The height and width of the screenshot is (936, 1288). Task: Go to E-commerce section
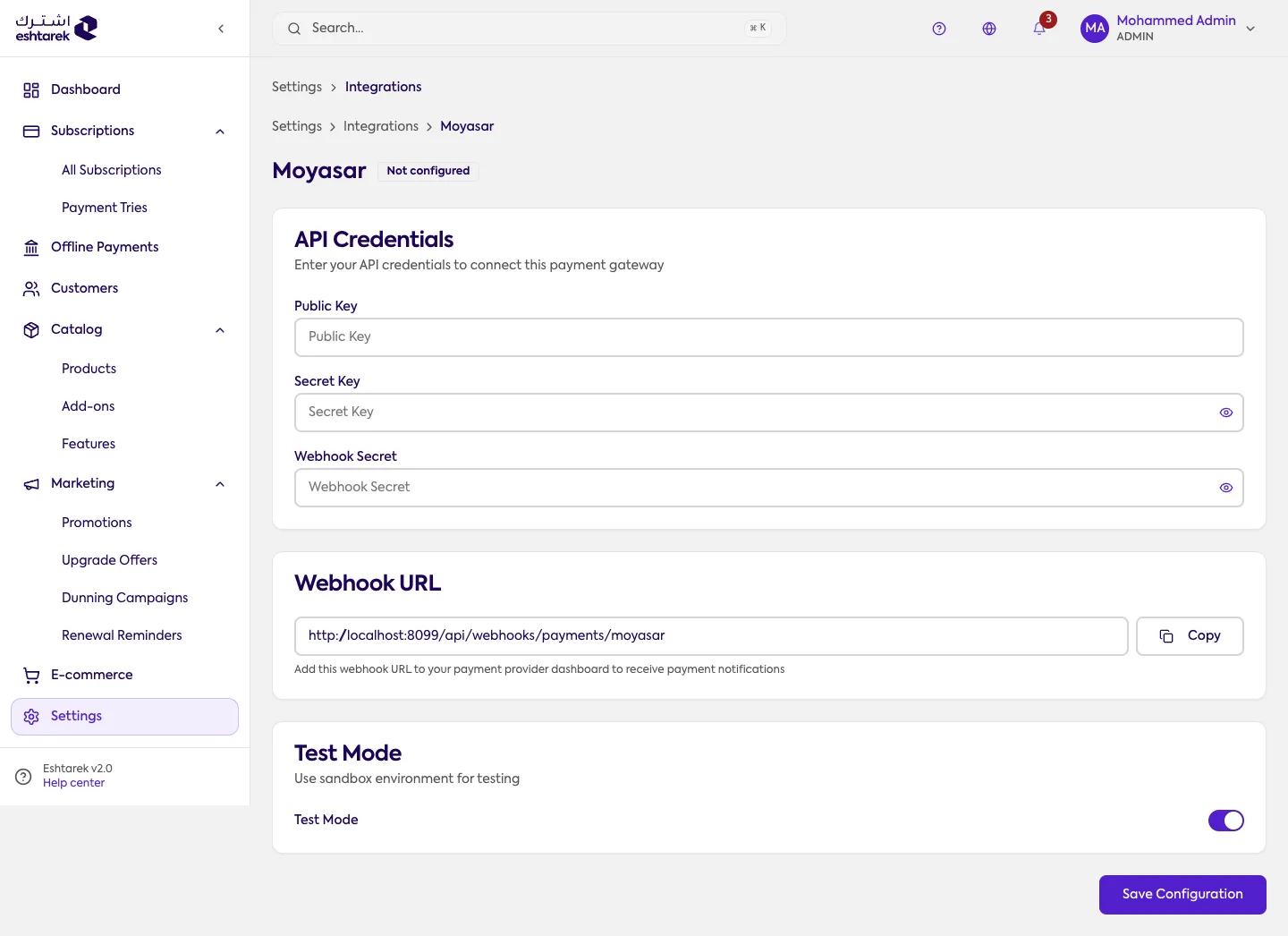[x=124, y=675]
